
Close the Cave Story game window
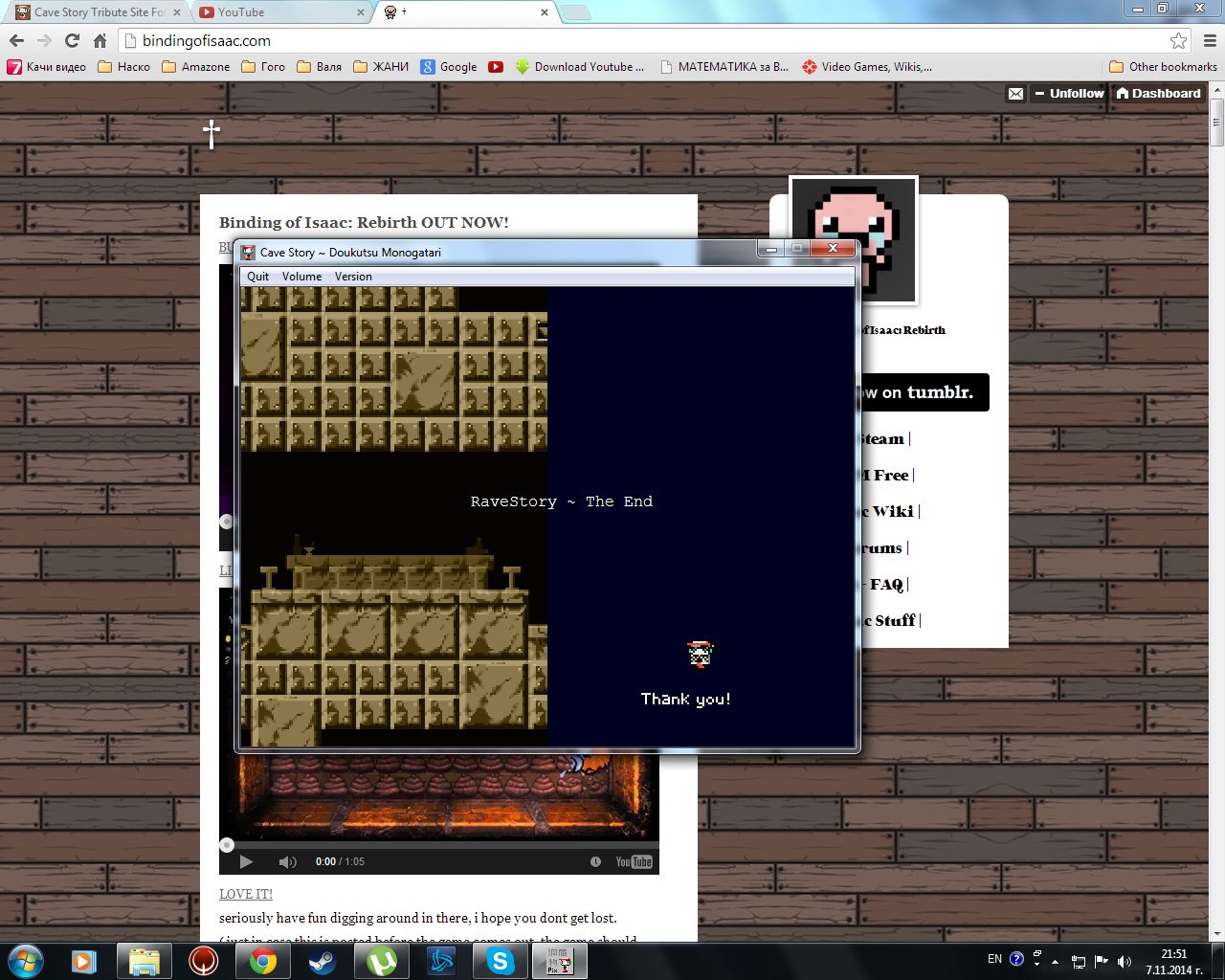pos(833,249)
